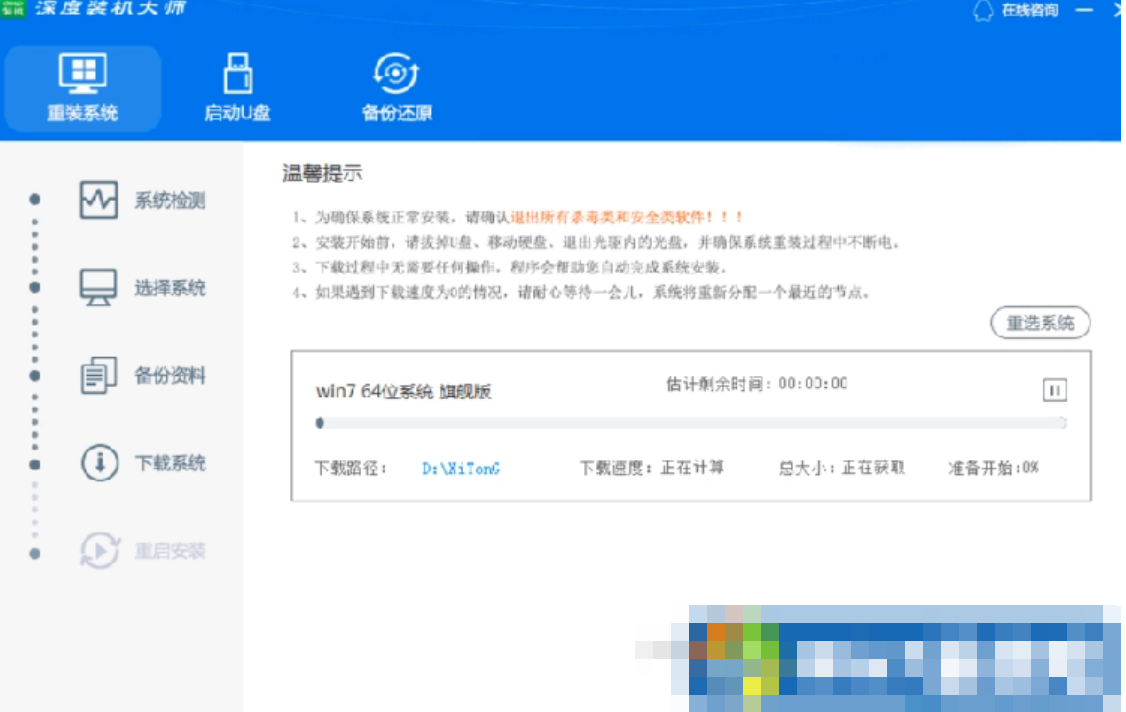Switch to the 启动U盘 tab
Viewport: 1126px width, 712px height.
coord(237,88)
